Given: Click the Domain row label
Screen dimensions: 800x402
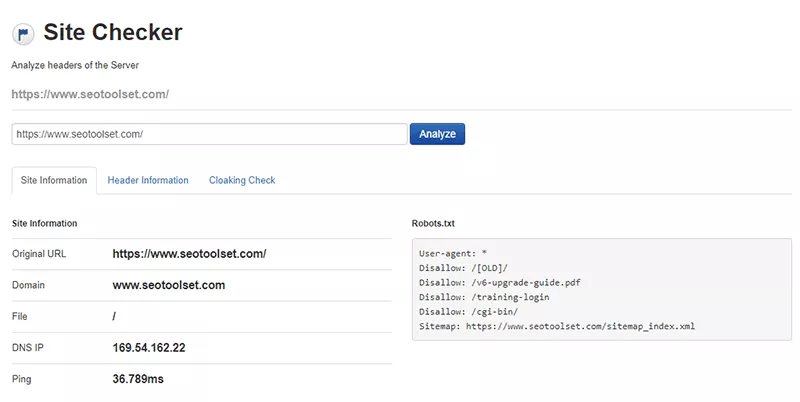Looking at the screenshot, I should pyautogui.click(x=29, y=285).
